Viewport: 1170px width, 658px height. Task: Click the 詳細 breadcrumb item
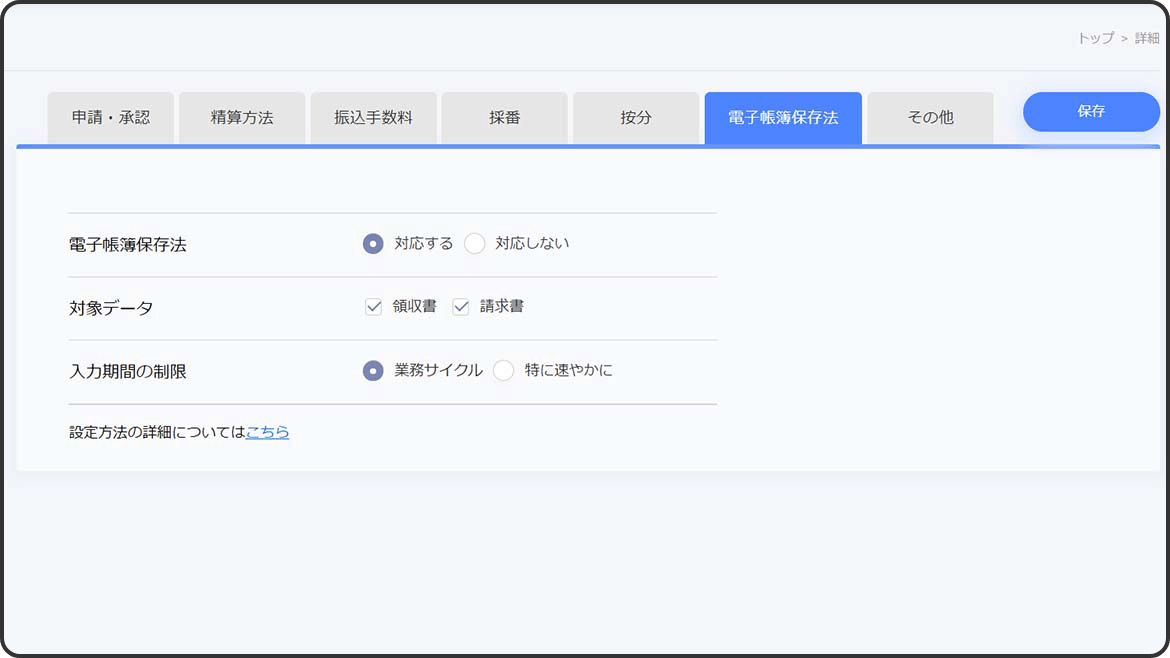pos(1146,38)
